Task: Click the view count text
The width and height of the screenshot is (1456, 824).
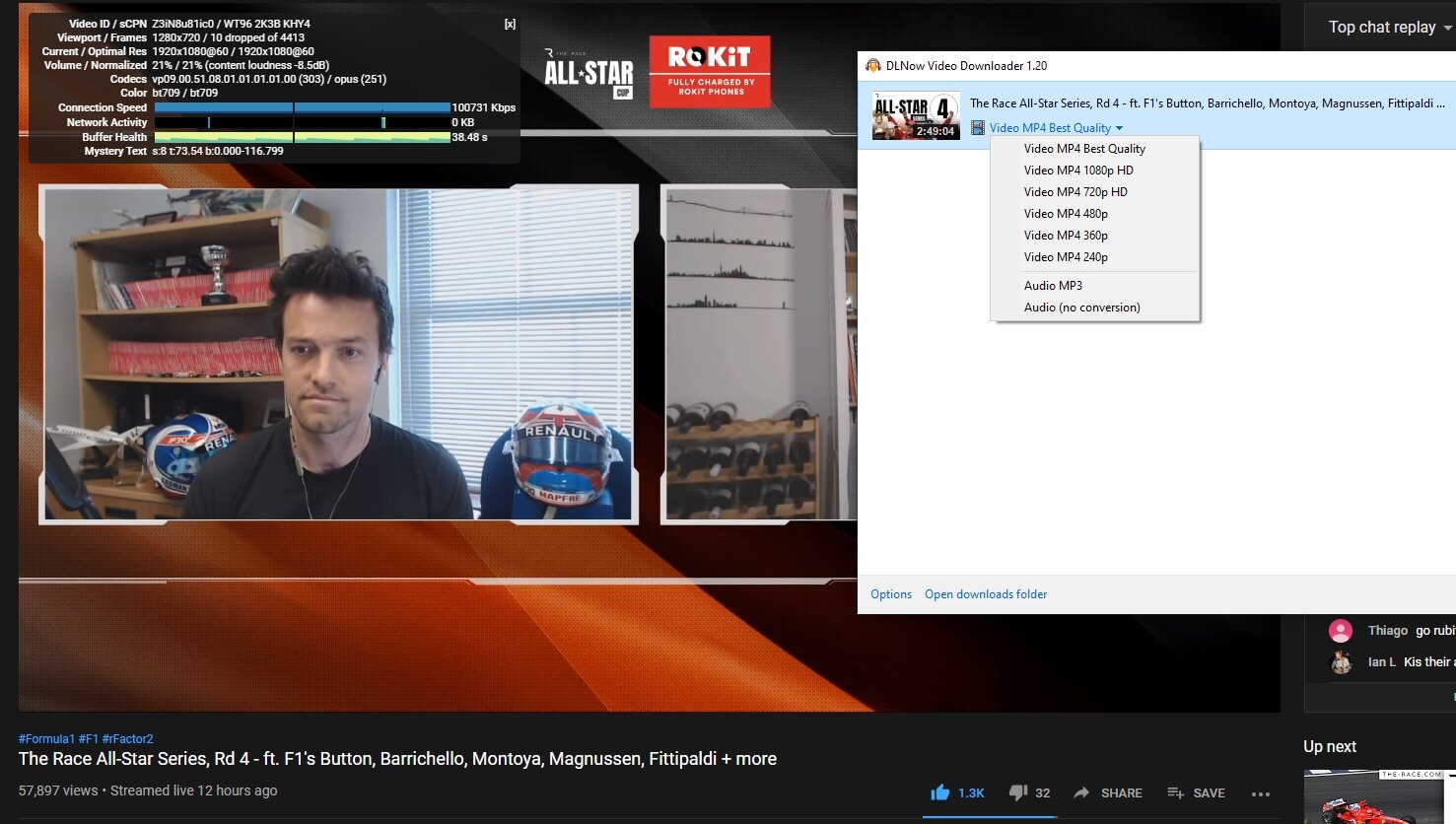Action: (x=58, y=790)
